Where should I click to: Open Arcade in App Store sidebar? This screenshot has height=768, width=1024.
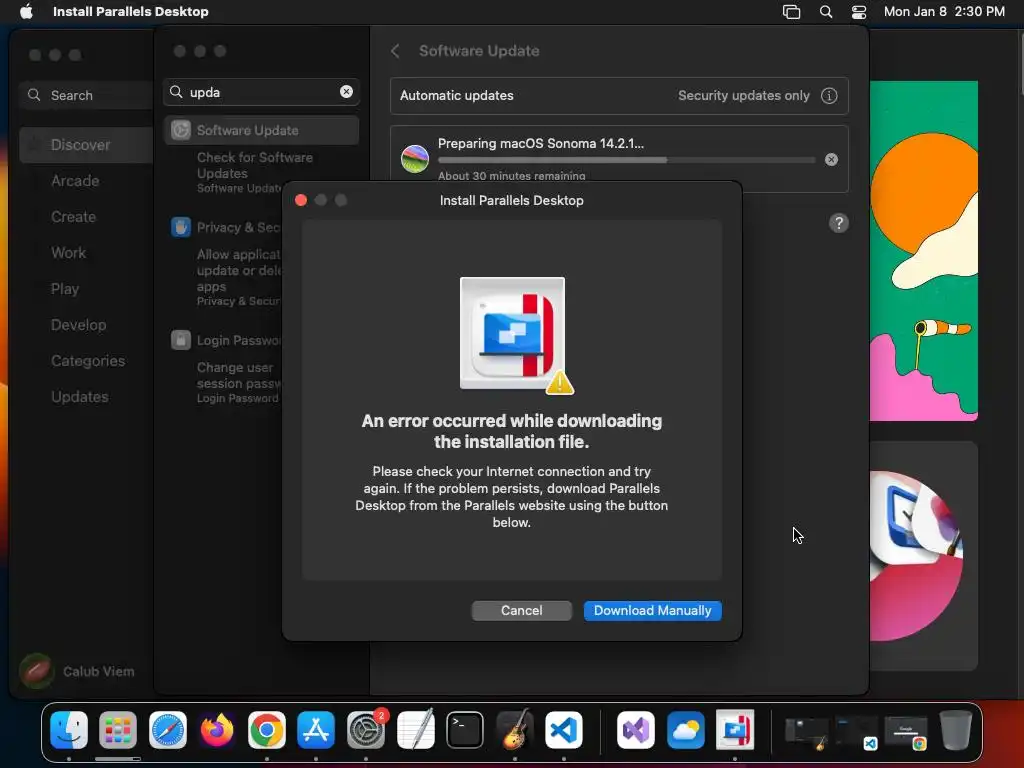75,181
